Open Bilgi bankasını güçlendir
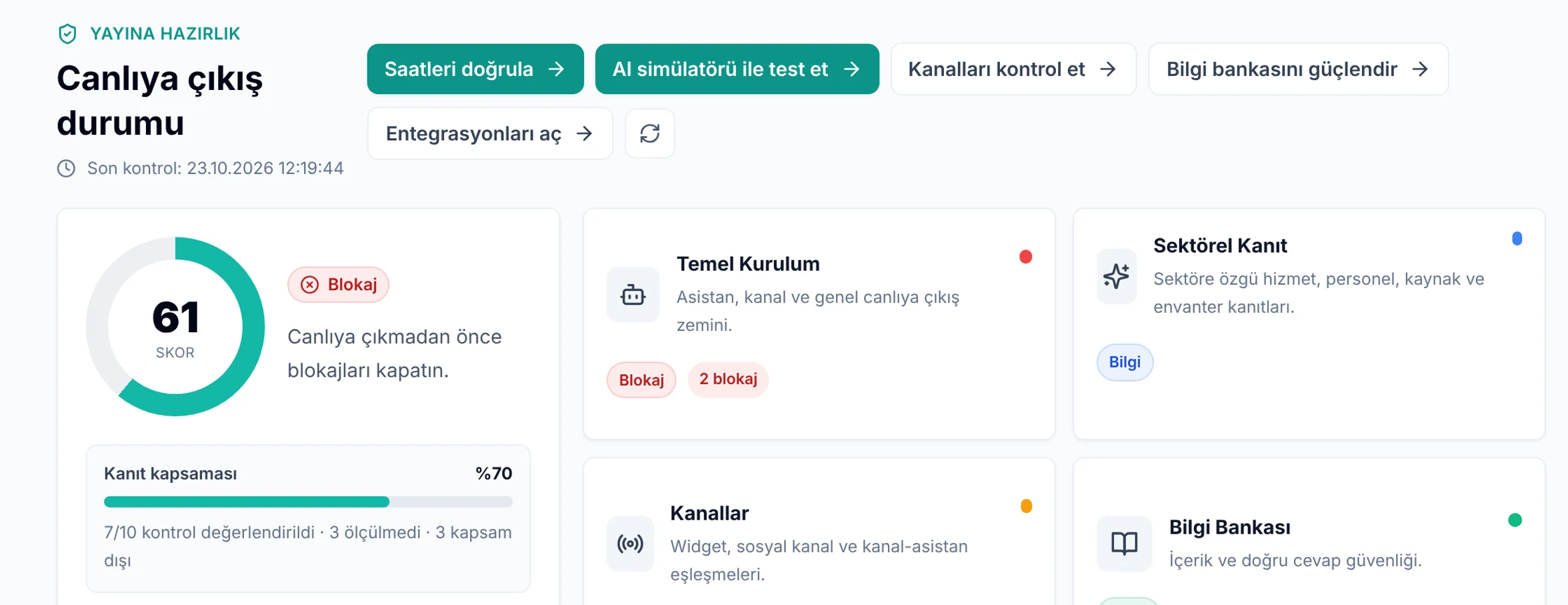 coord(1298,69)
